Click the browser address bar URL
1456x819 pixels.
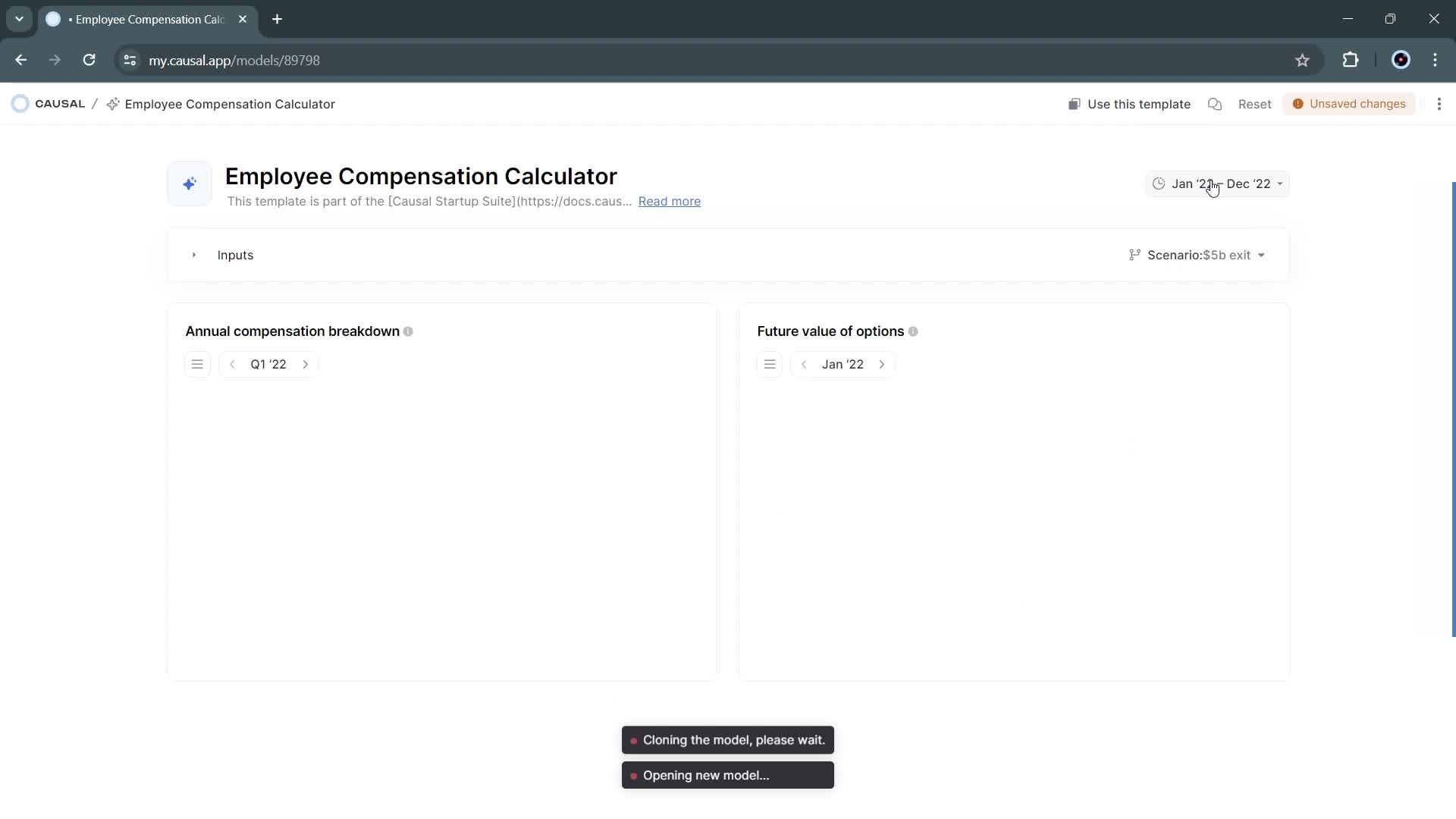[234, 60]
